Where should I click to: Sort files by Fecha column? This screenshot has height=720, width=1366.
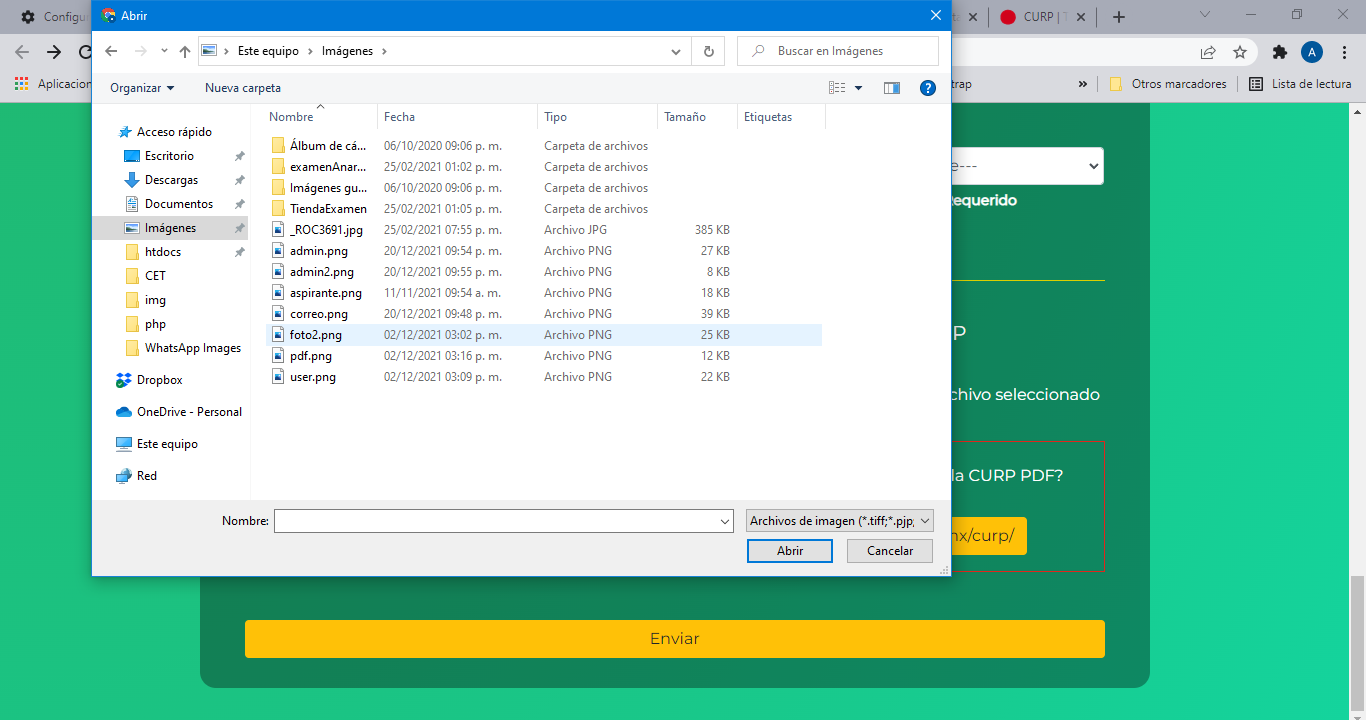pyautogui.click(x=399, y=117)
